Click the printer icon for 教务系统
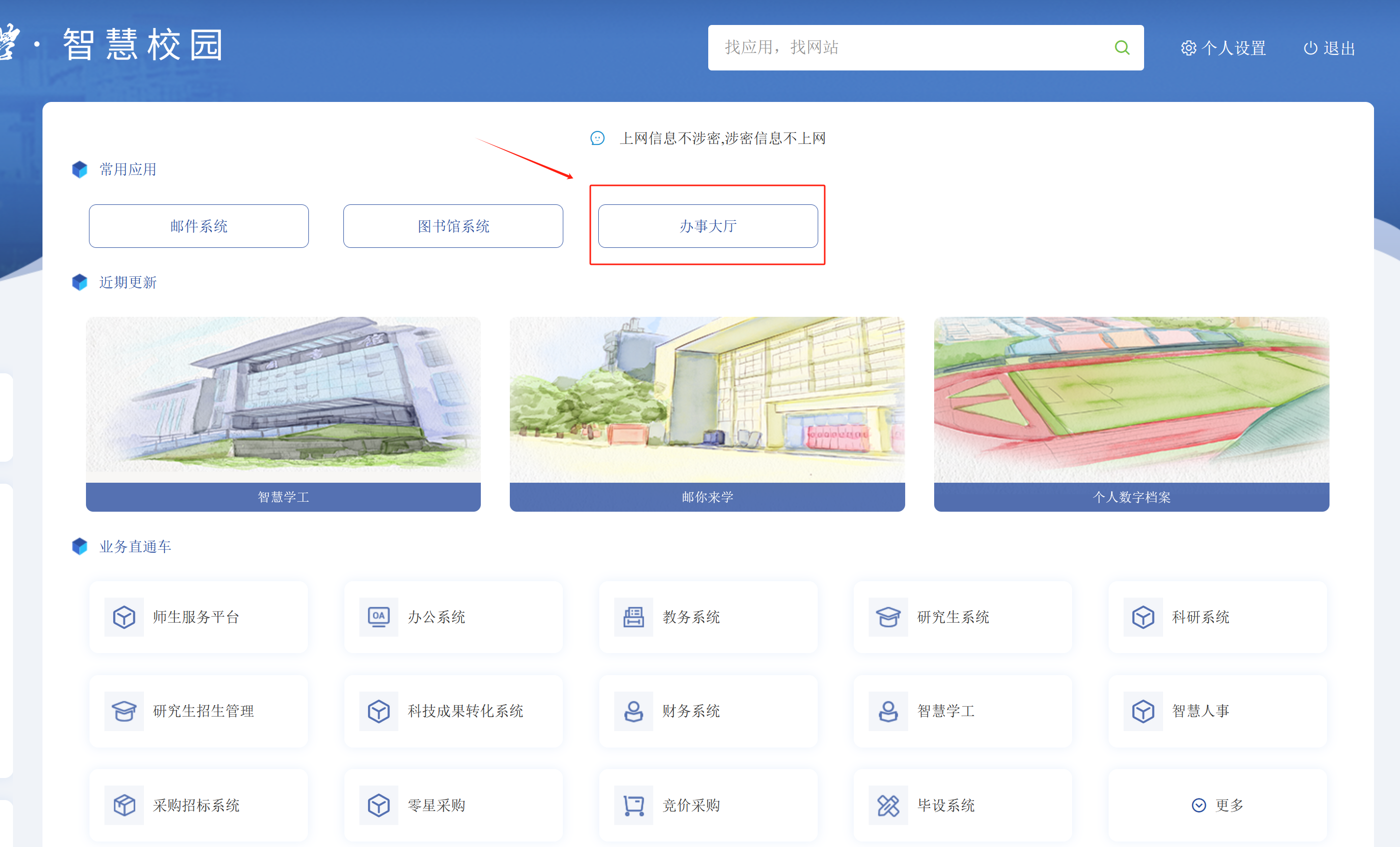Screen dimensions: 1400x847 (633, 616)
